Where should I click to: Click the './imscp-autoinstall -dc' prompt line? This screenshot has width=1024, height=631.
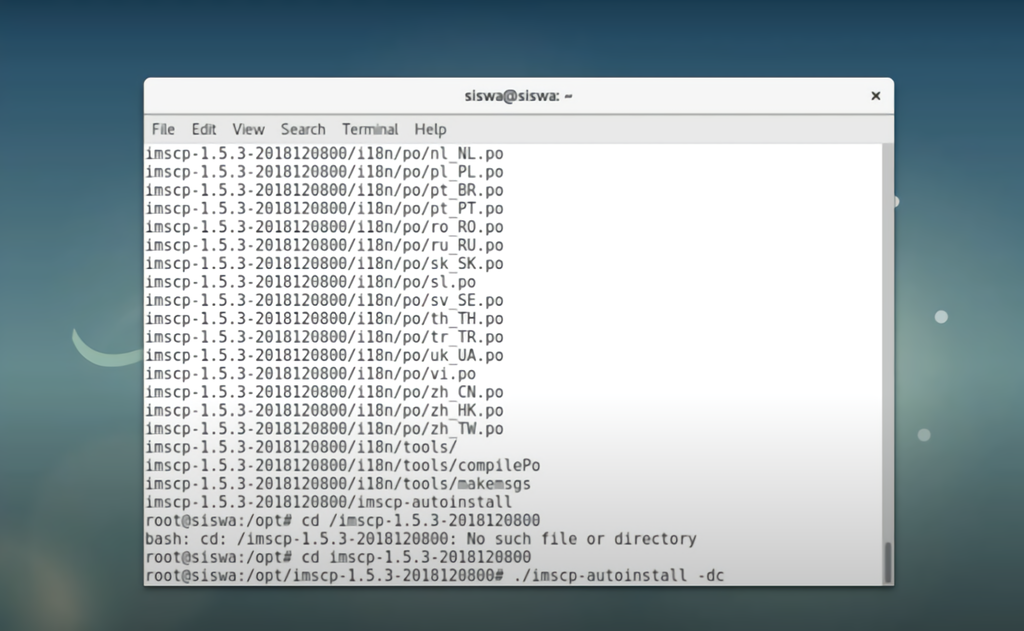[435, 575]
